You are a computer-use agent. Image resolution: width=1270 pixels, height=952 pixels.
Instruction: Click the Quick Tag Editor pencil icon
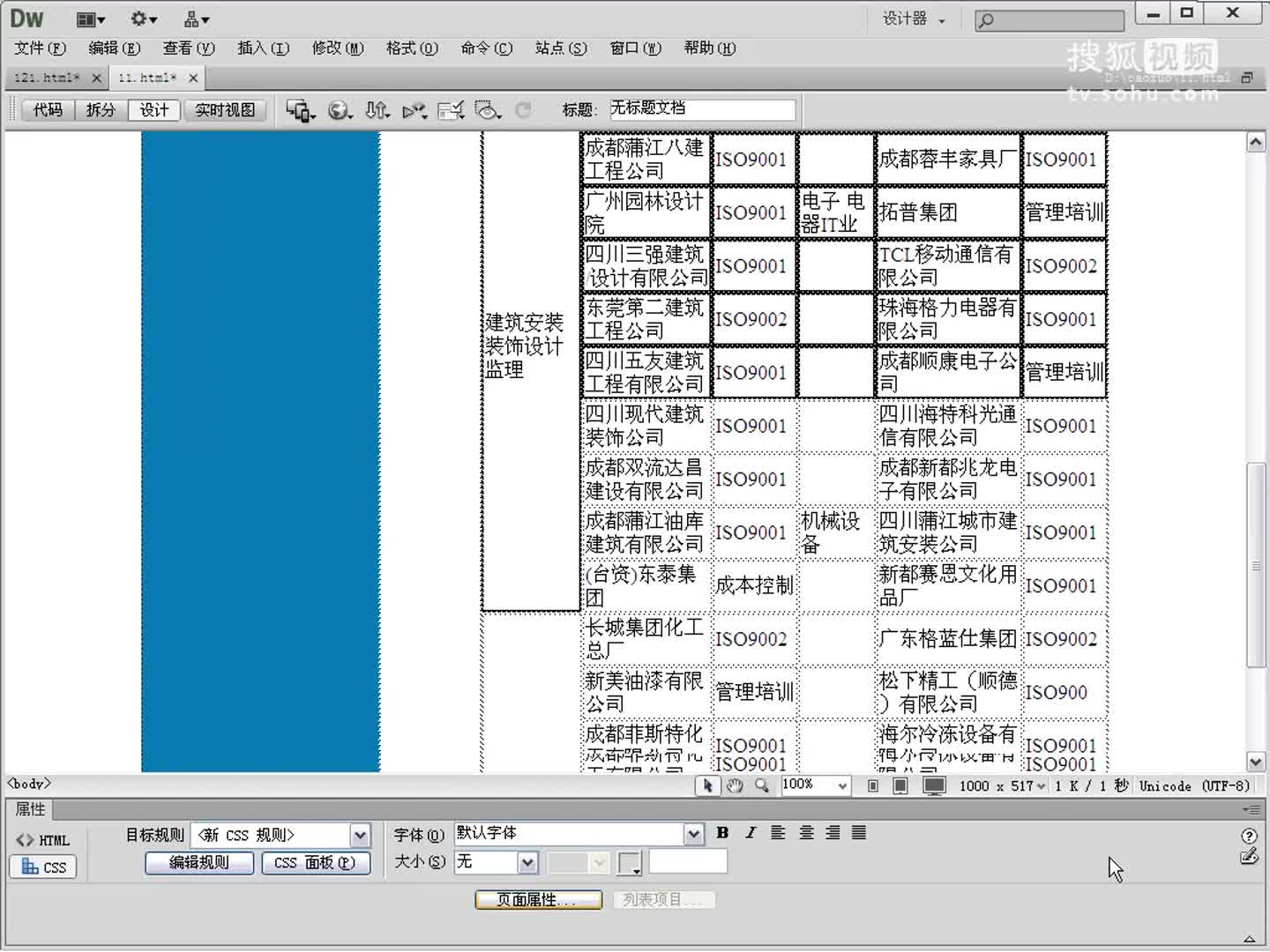[1249, 856]
